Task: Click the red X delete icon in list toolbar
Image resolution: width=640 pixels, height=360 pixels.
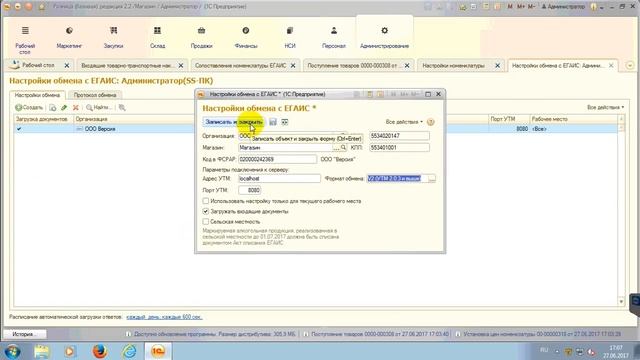Action: point(76,108)
